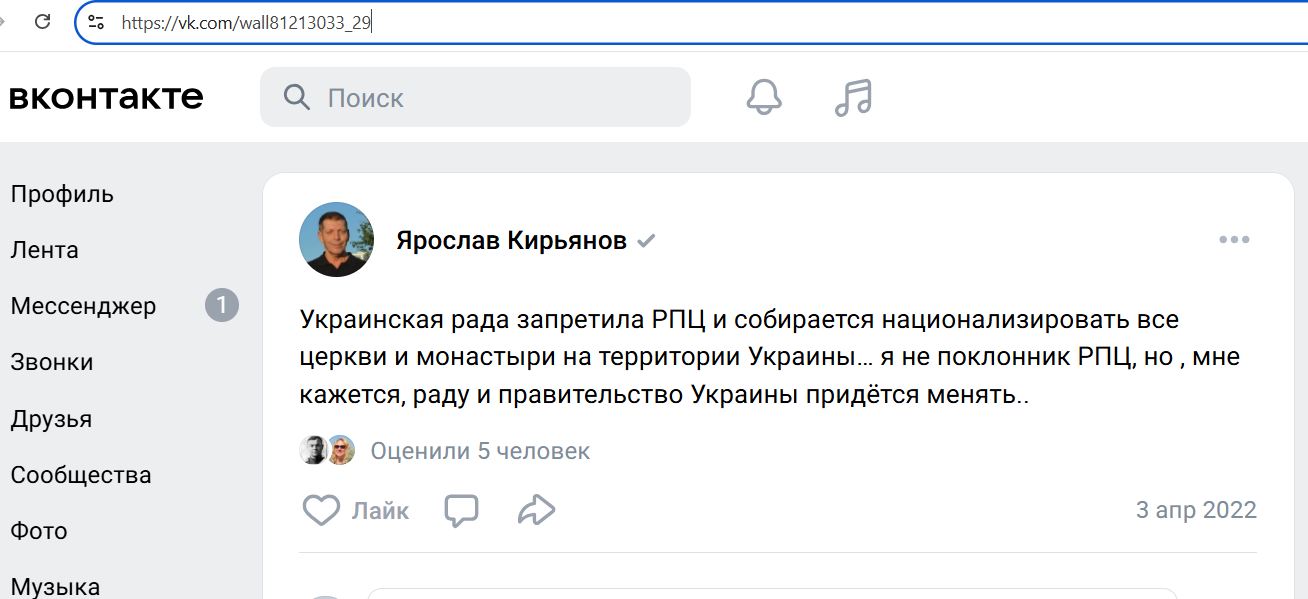1308x599 pixels.
Task: Click the magnifier search icon
Action: pos(297,97)
